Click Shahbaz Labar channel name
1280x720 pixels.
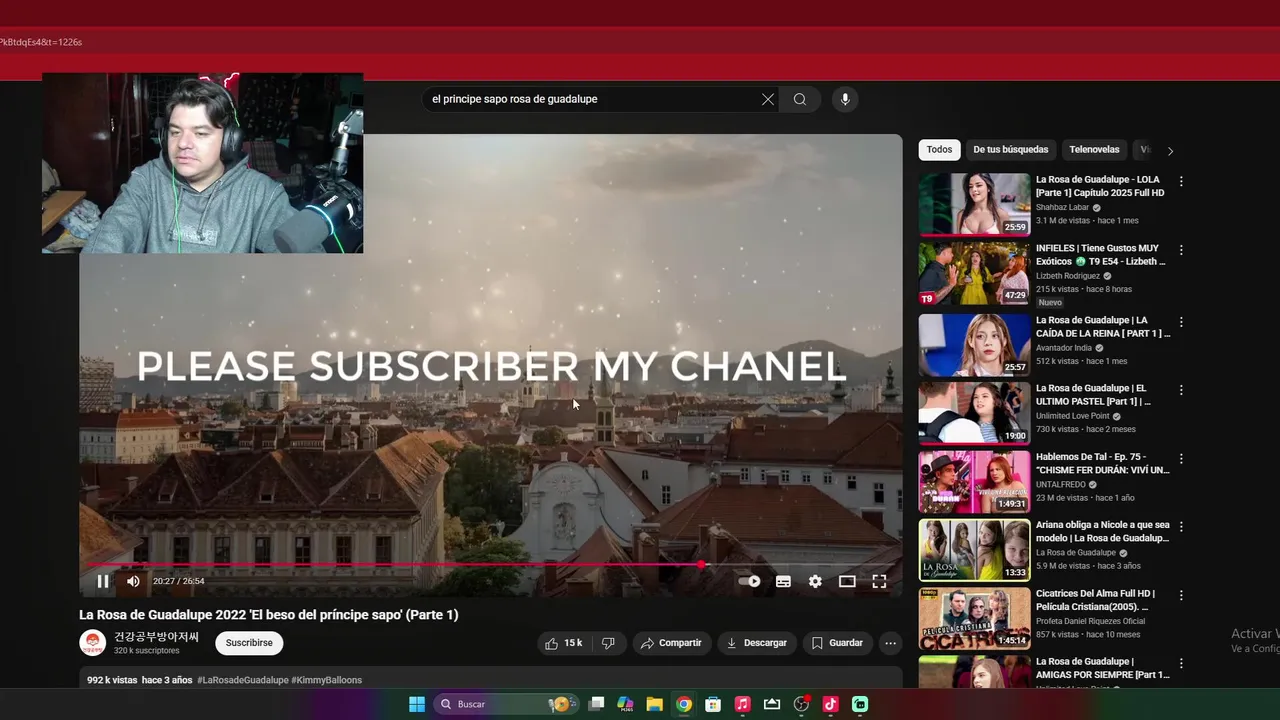(1062, 208)
